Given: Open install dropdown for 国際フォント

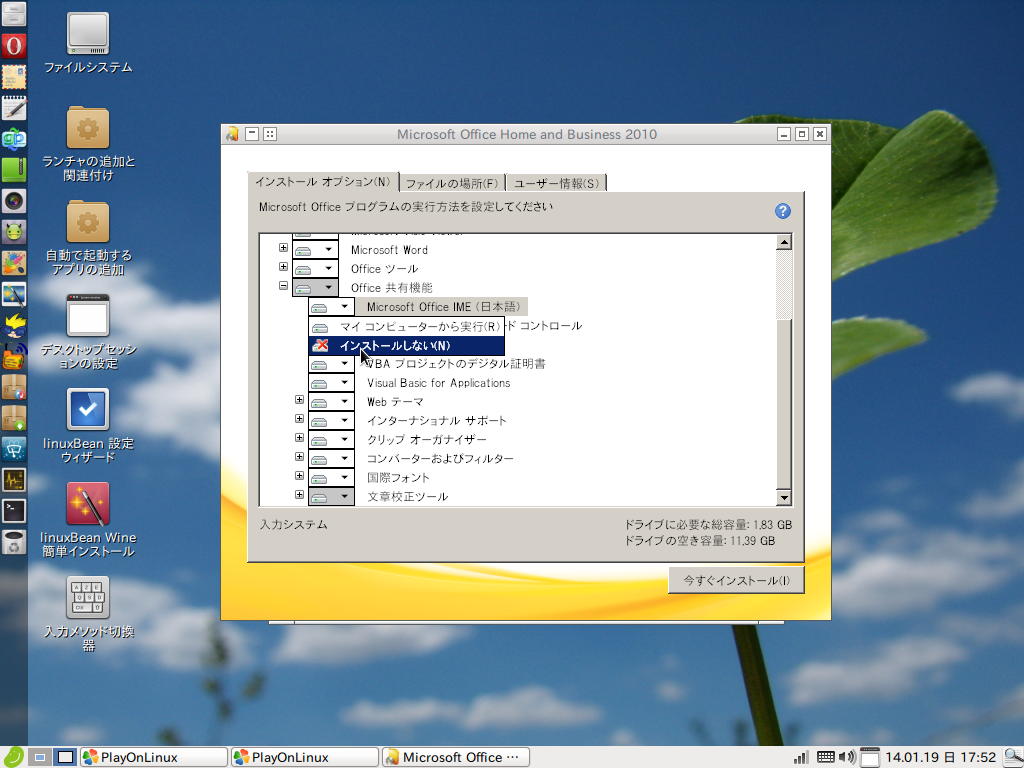Looking at the screenshot, I should pos(331,477).
